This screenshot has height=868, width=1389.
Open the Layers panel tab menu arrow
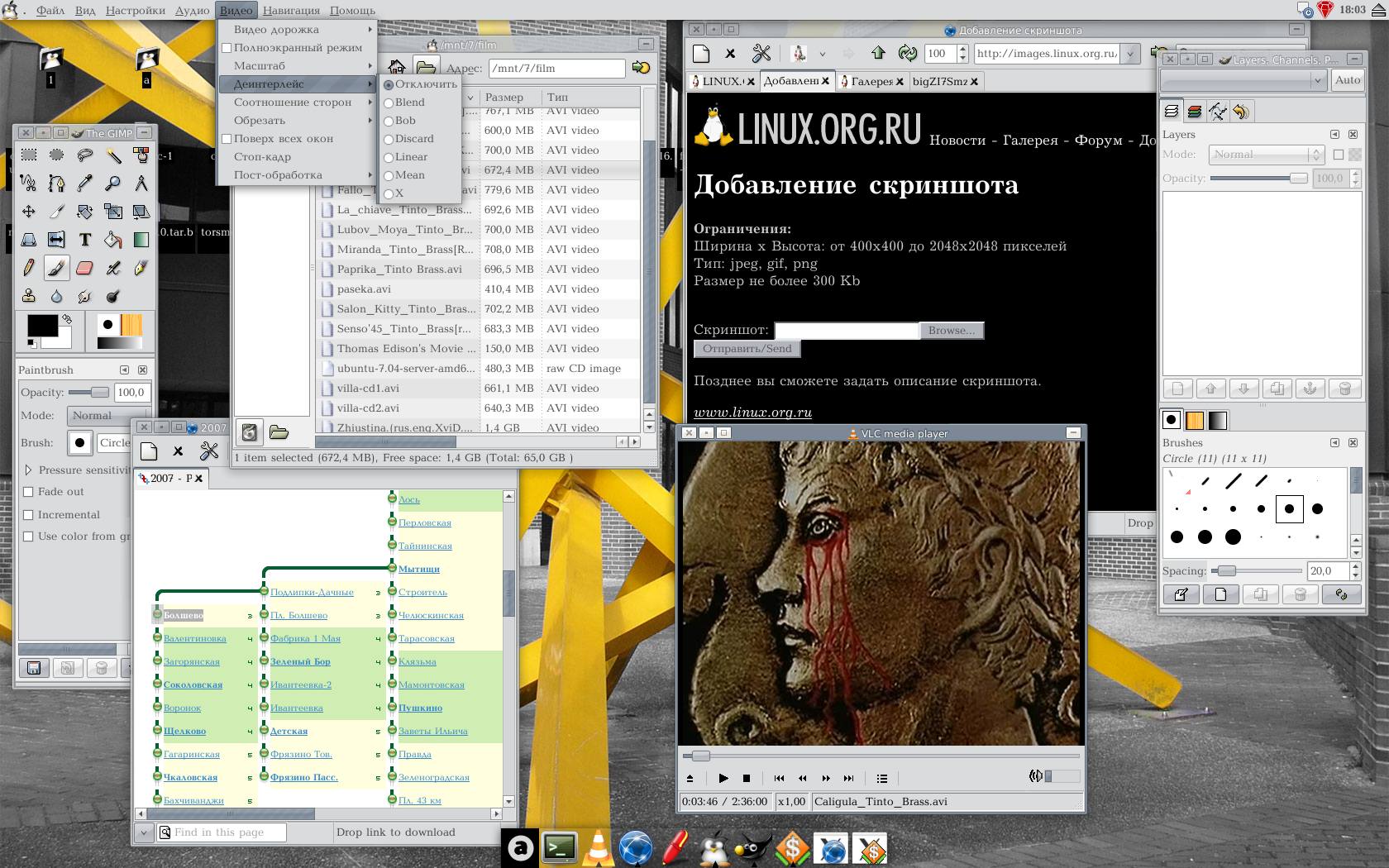(x=1334, y=134)
